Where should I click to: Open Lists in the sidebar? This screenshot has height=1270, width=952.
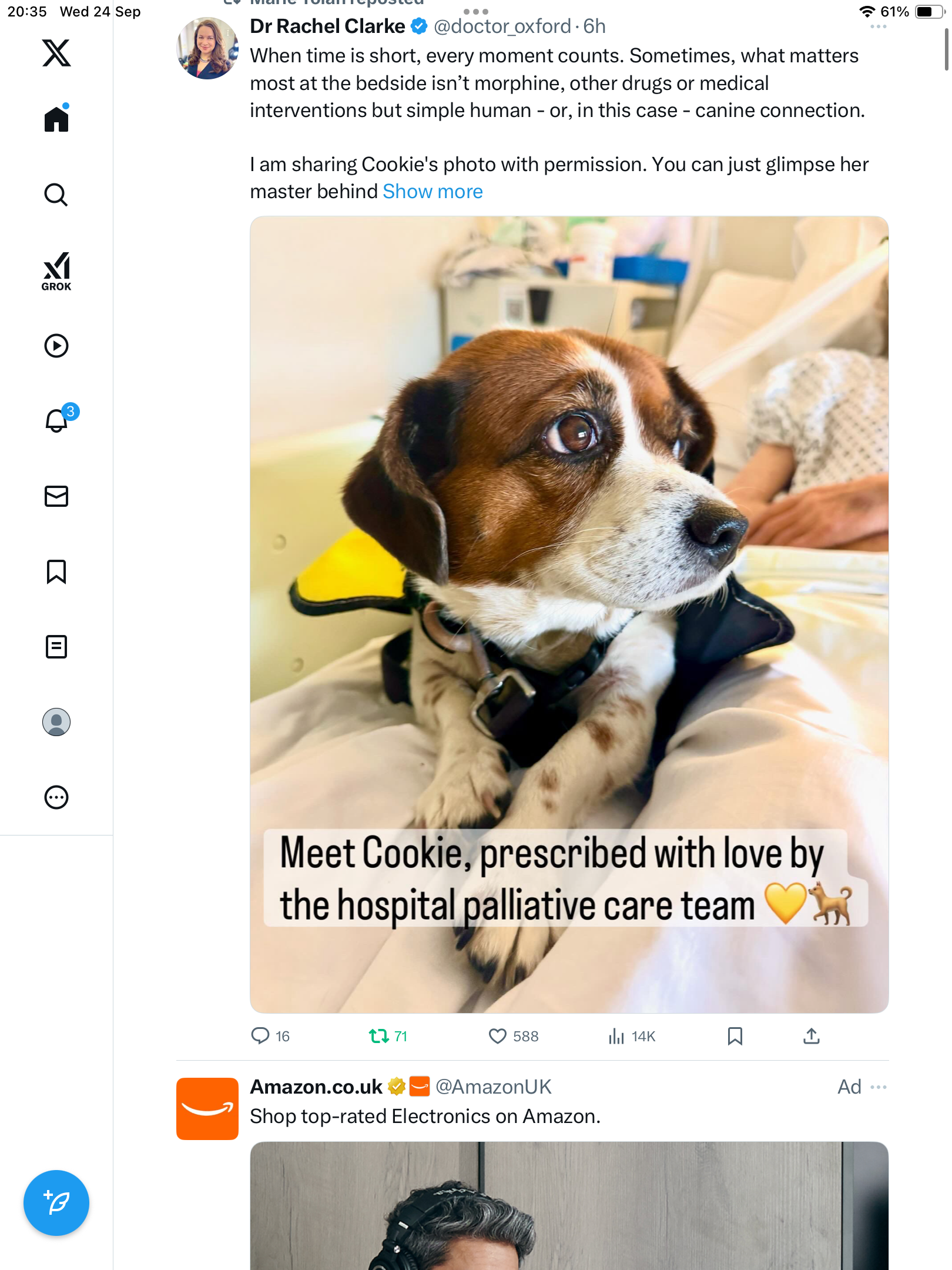coord(56,647)
